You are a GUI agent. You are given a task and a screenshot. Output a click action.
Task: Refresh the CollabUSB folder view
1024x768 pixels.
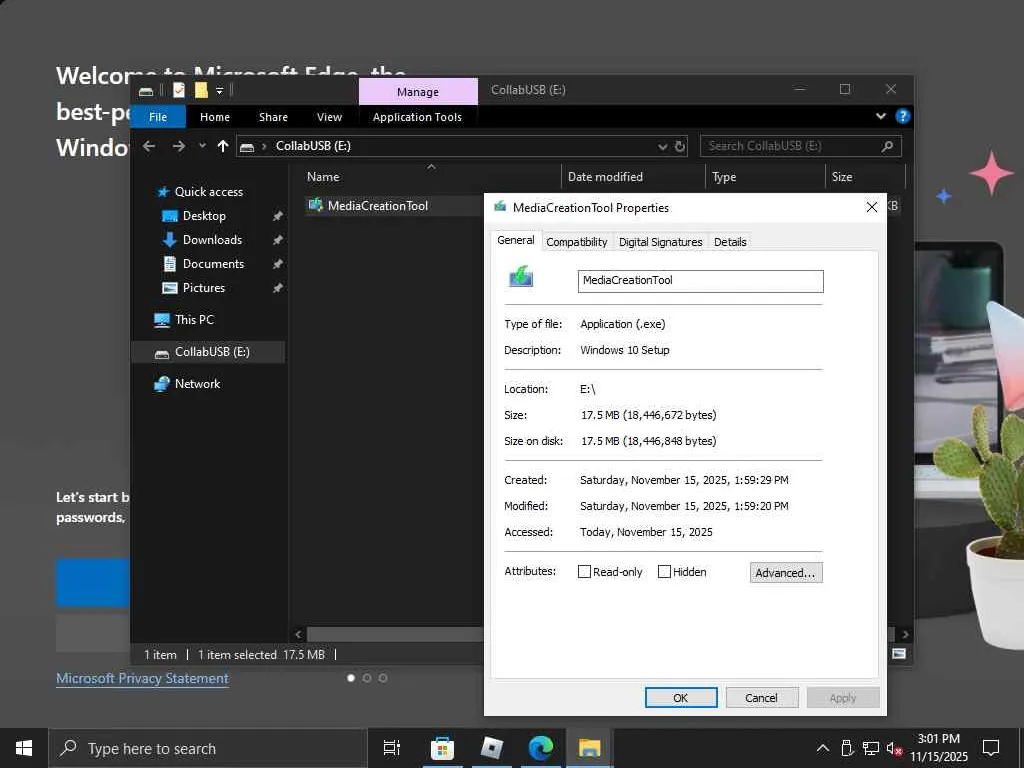point(680,146)
